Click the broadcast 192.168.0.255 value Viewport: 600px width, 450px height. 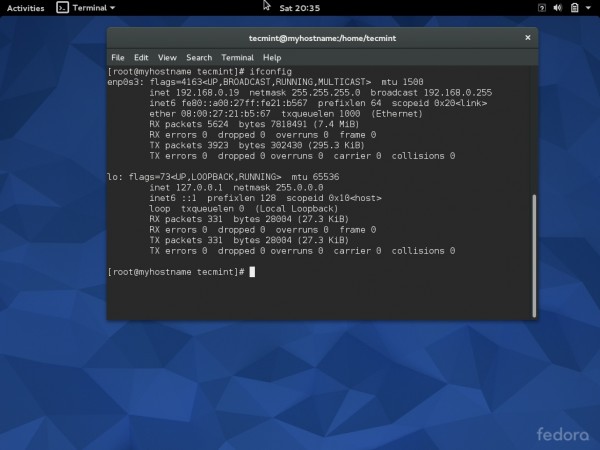[431, 93]
